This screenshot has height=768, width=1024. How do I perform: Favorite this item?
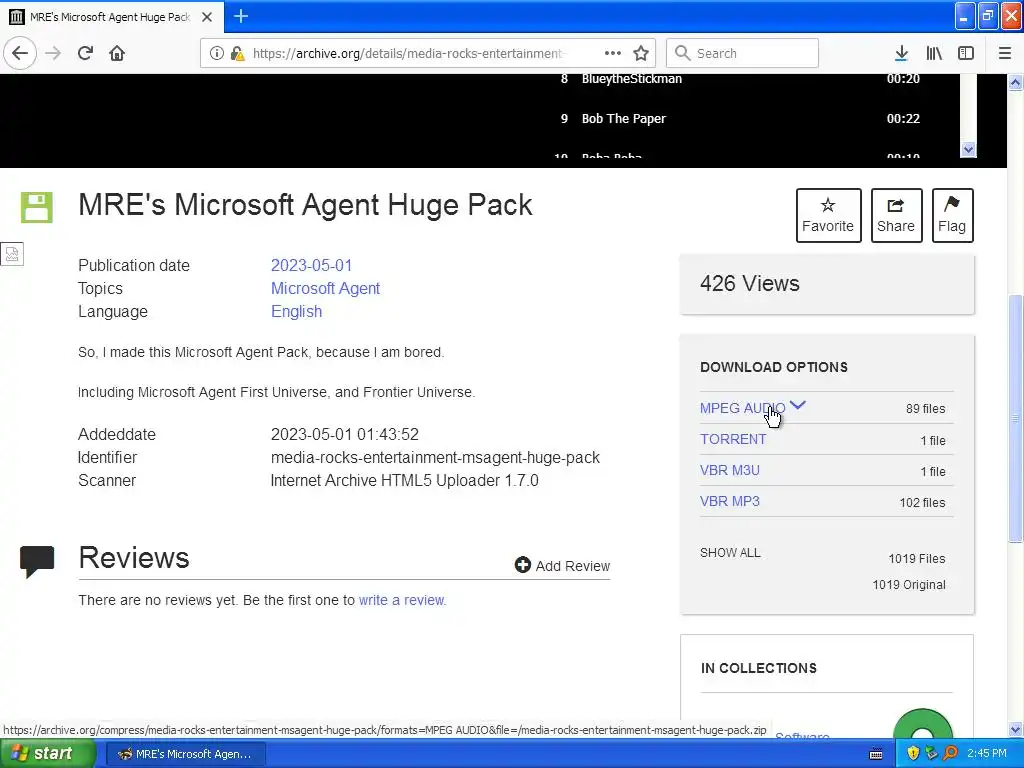(x=828, y=216)
